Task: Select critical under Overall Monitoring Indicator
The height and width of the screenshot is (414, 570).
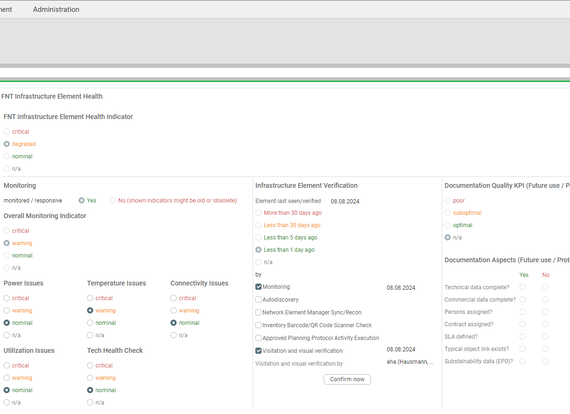Action: (x=7, y=231)
